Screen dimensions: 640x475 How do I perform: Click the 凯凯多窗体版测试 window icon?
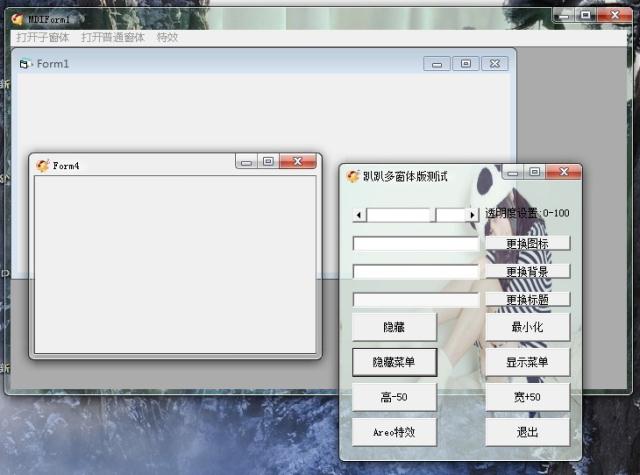[353, 176]
